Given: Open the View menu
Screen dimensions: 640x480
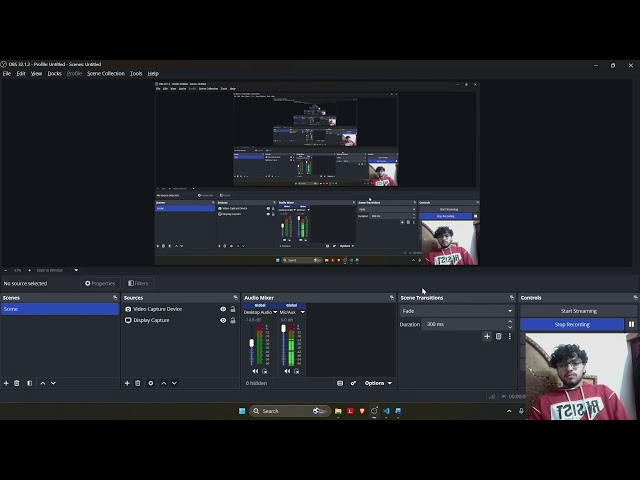Looking at the screenshot, I should [x=36, y=73].
